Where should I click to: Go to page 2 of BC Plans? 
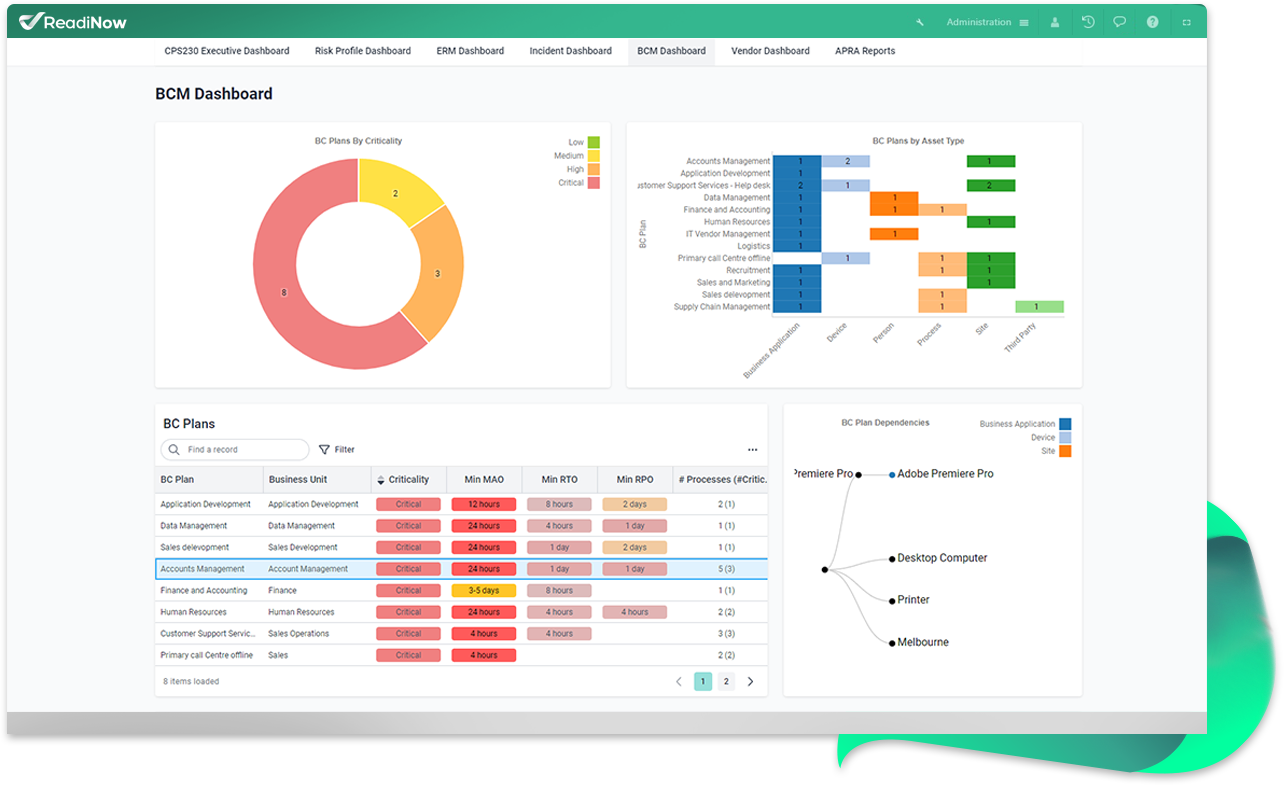(726, 682)
